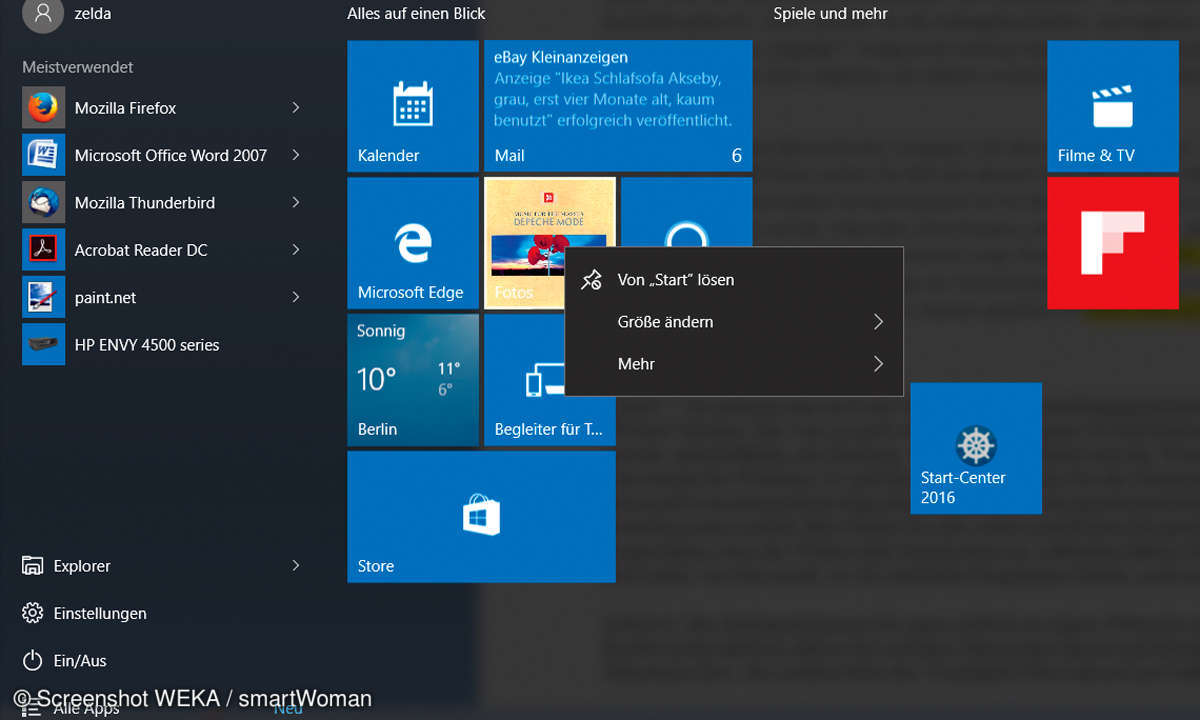1200x720 pixels.
Task: Open the Microsoft Edge tile
Action: click(413, 243)
